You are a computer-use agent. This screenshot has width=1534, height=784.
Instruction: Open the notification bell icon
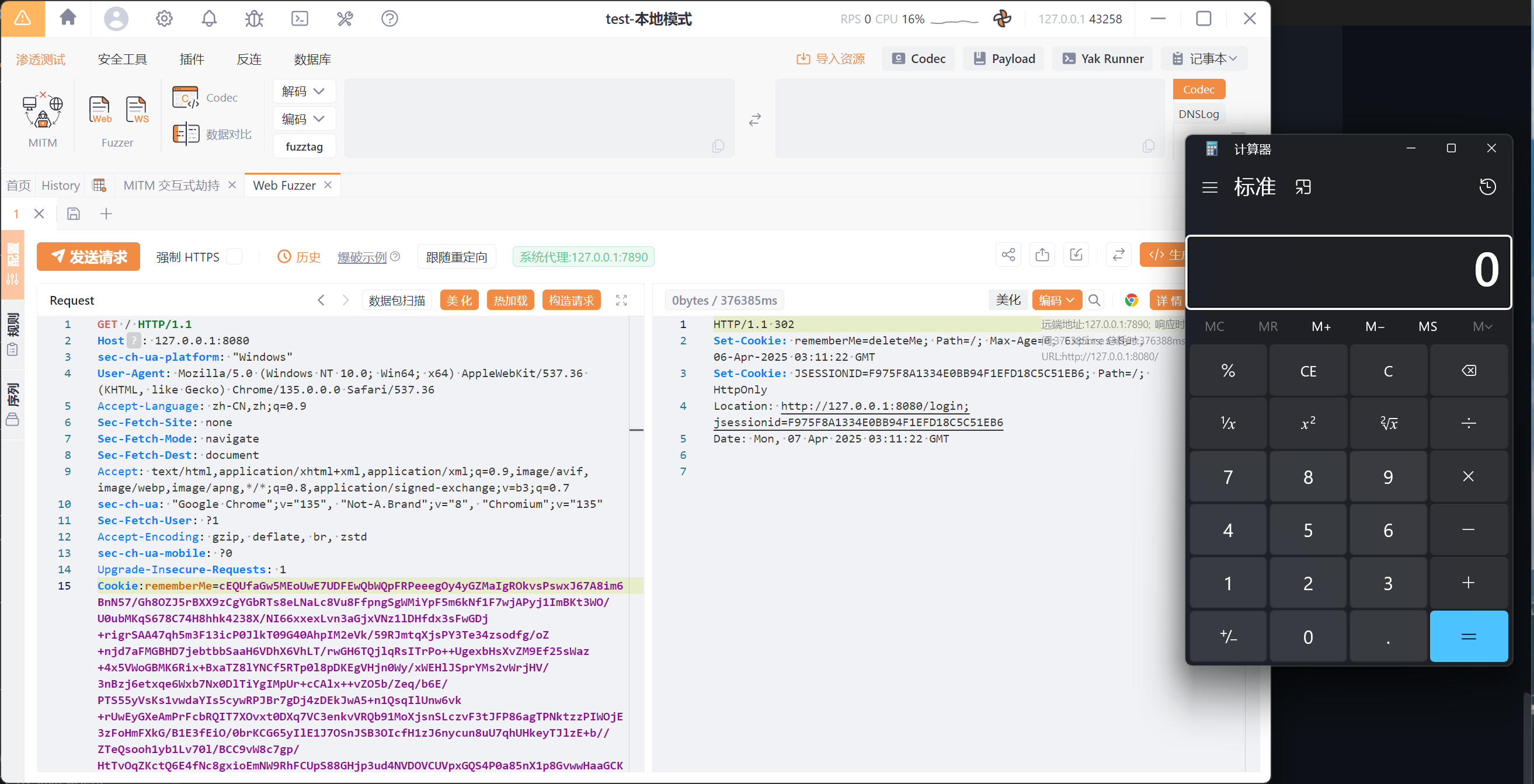[x=209, y=19]
